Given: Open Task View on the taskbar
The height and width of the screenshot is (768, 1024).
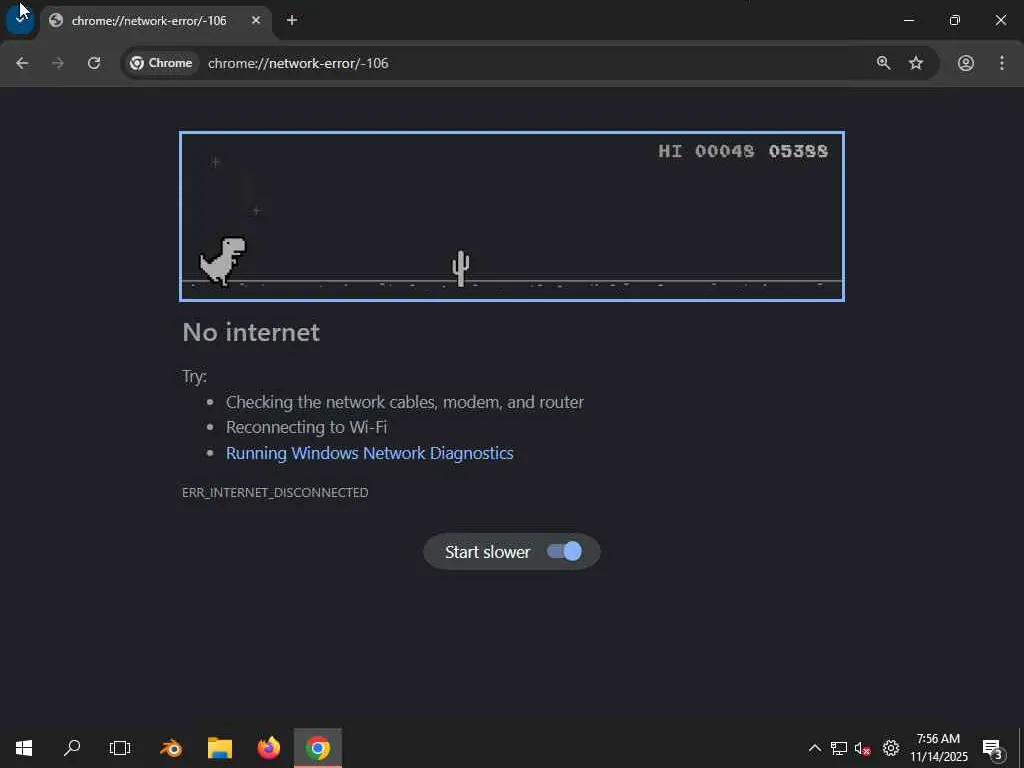Looking at the screenshot, I should coord(120,748).
